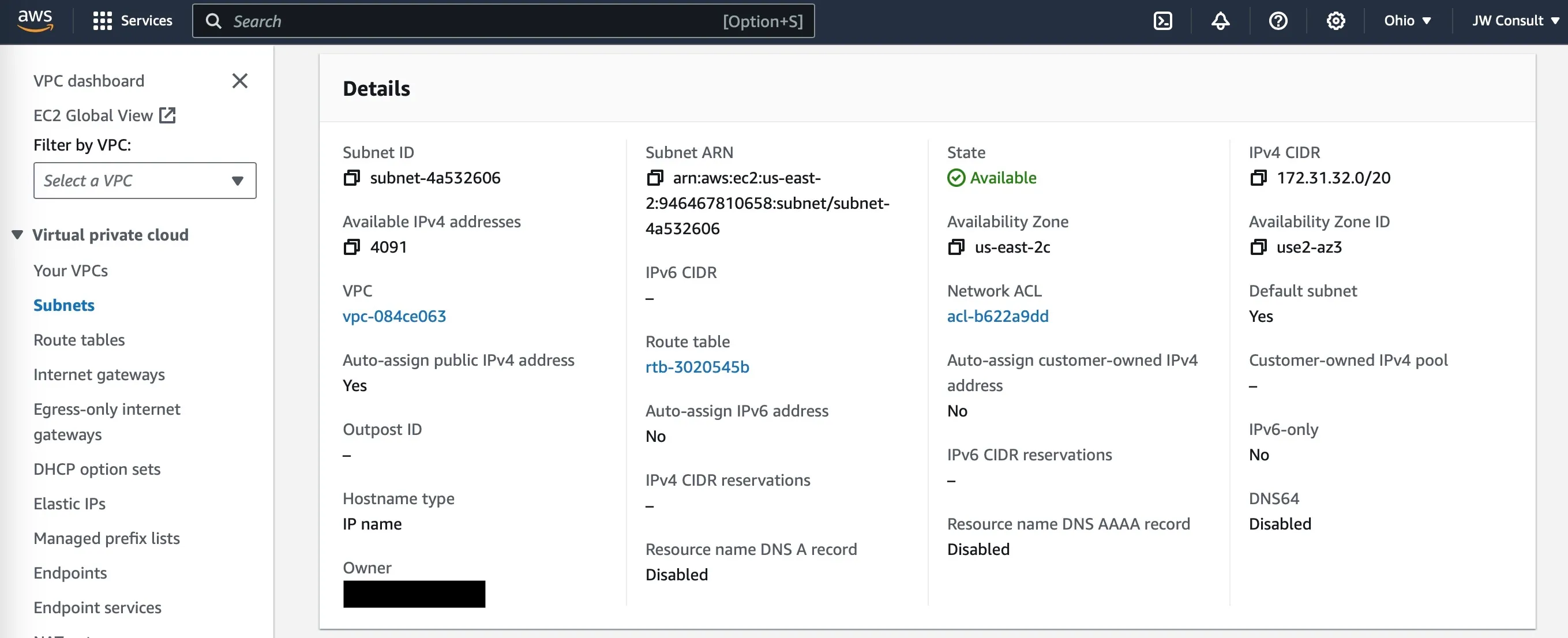Copy the subnet ARN

(655, 178)
